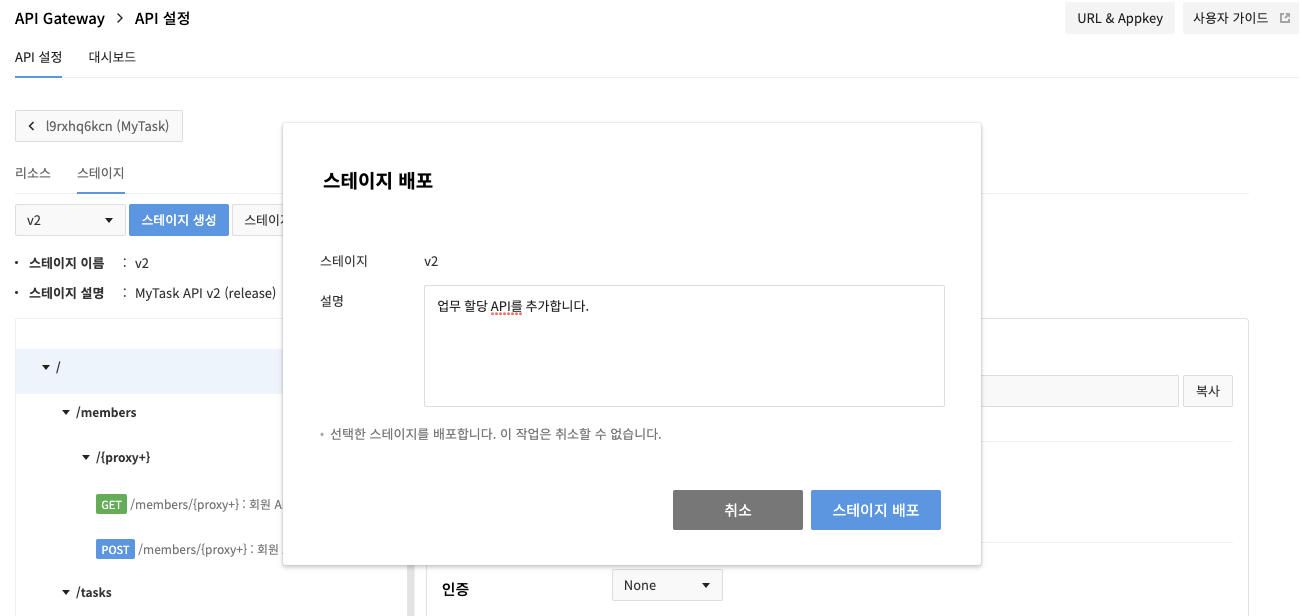Screen dimensions: 1302x616
Task: Click the back arrow beside l9rxhq6kcn (MyTask)
Action: tap(32, 127)
